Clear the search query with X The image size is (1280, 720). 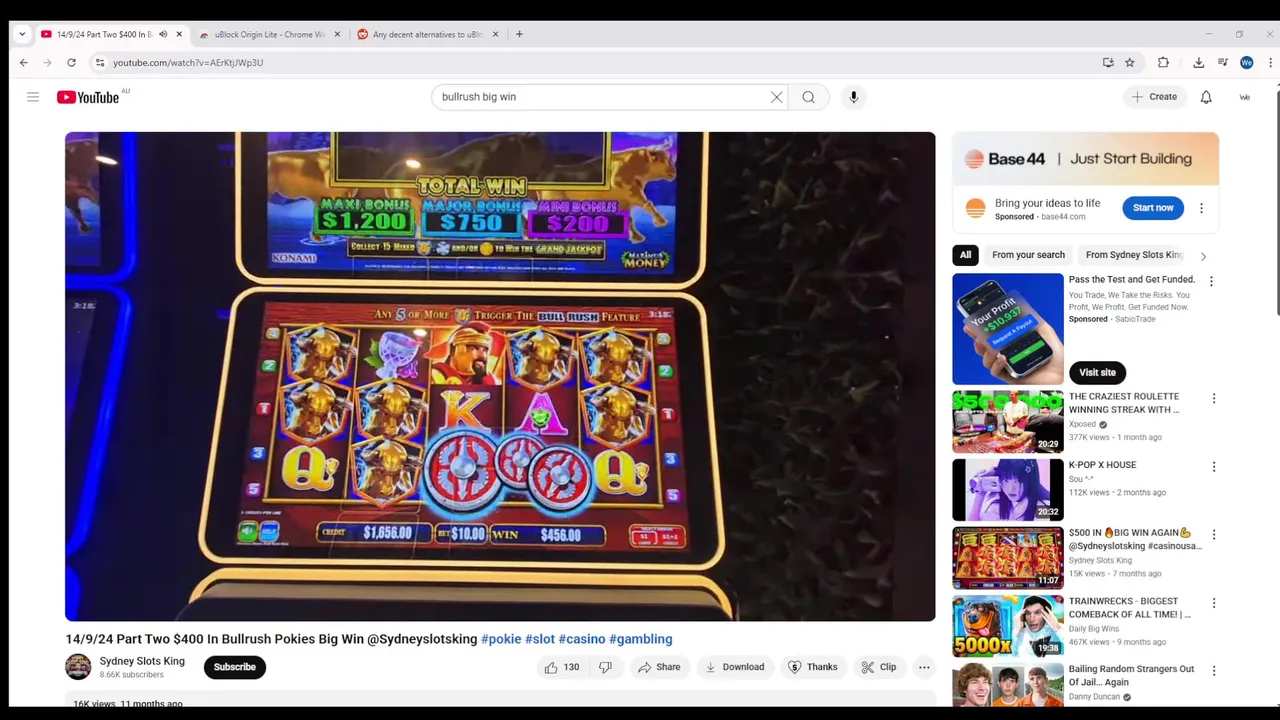[x=776, y=97]
